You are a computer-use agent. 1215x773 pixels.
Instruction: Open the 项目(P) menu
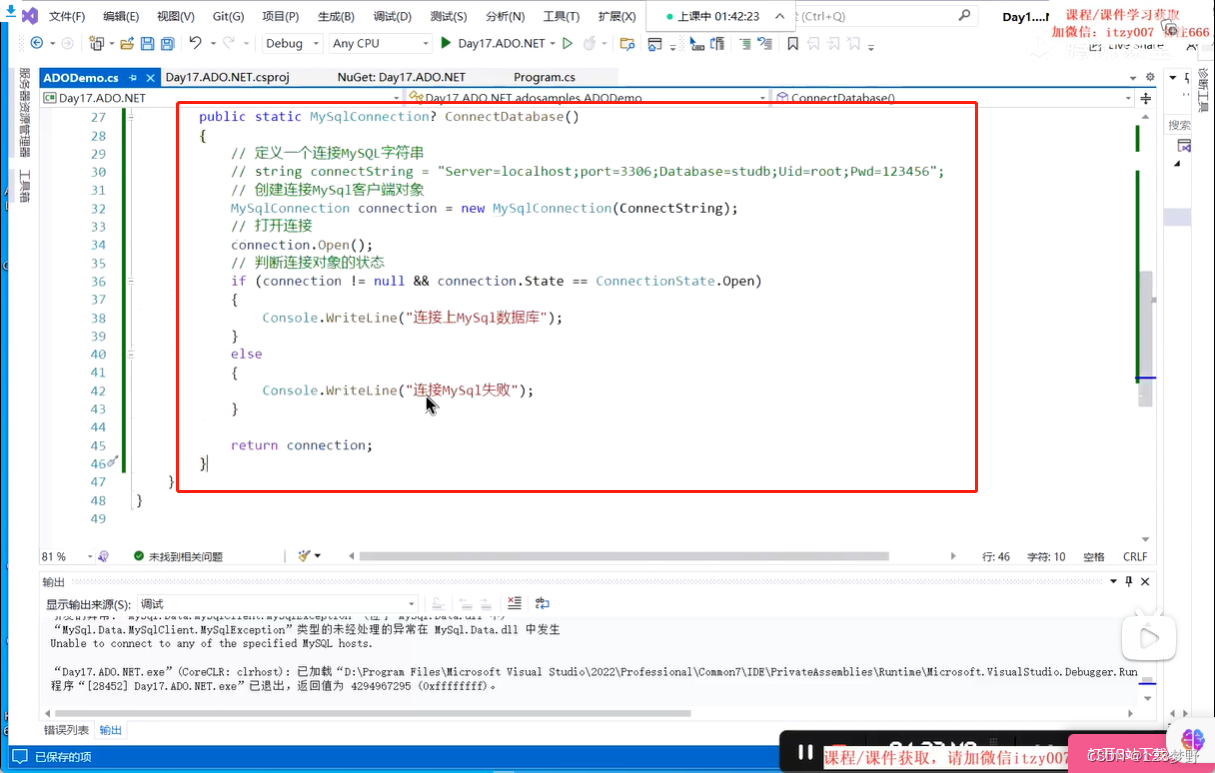(280, 16)
